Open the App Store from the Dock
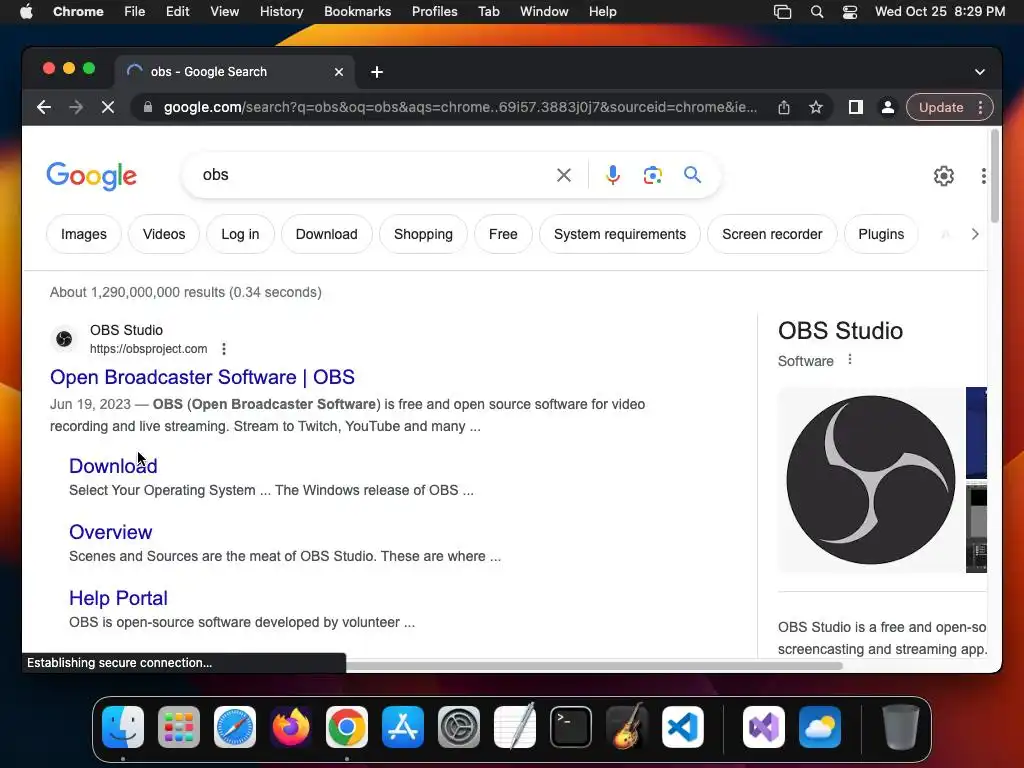This screenshot has width=1024, height=768. tap(403, 727)
